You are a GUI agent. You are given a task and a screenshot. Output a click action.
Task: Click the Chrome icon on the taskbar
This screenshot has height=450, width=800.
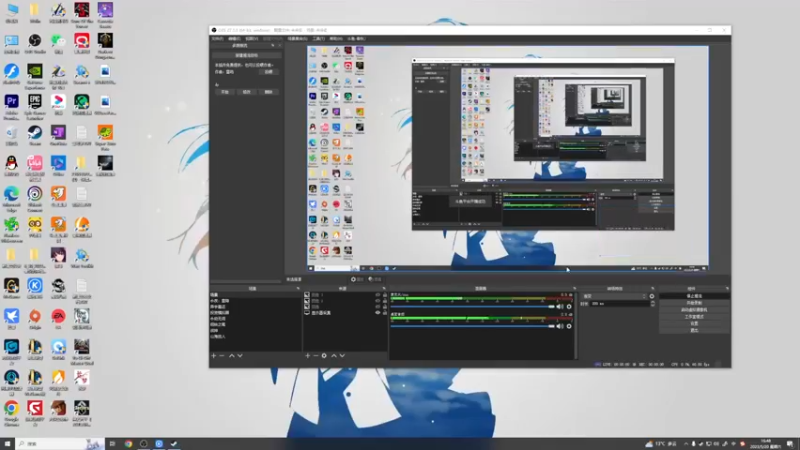pos(128,444)
